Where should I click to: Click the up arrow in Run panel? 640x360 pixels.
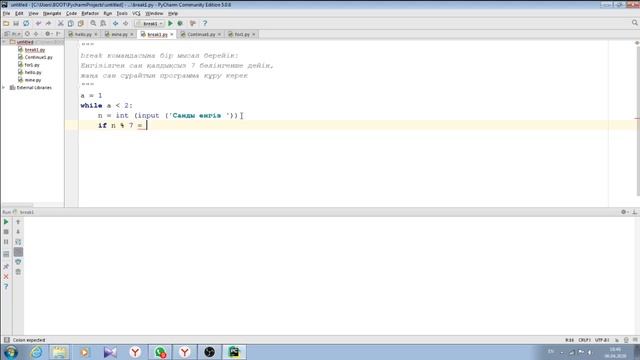point(18,222)
